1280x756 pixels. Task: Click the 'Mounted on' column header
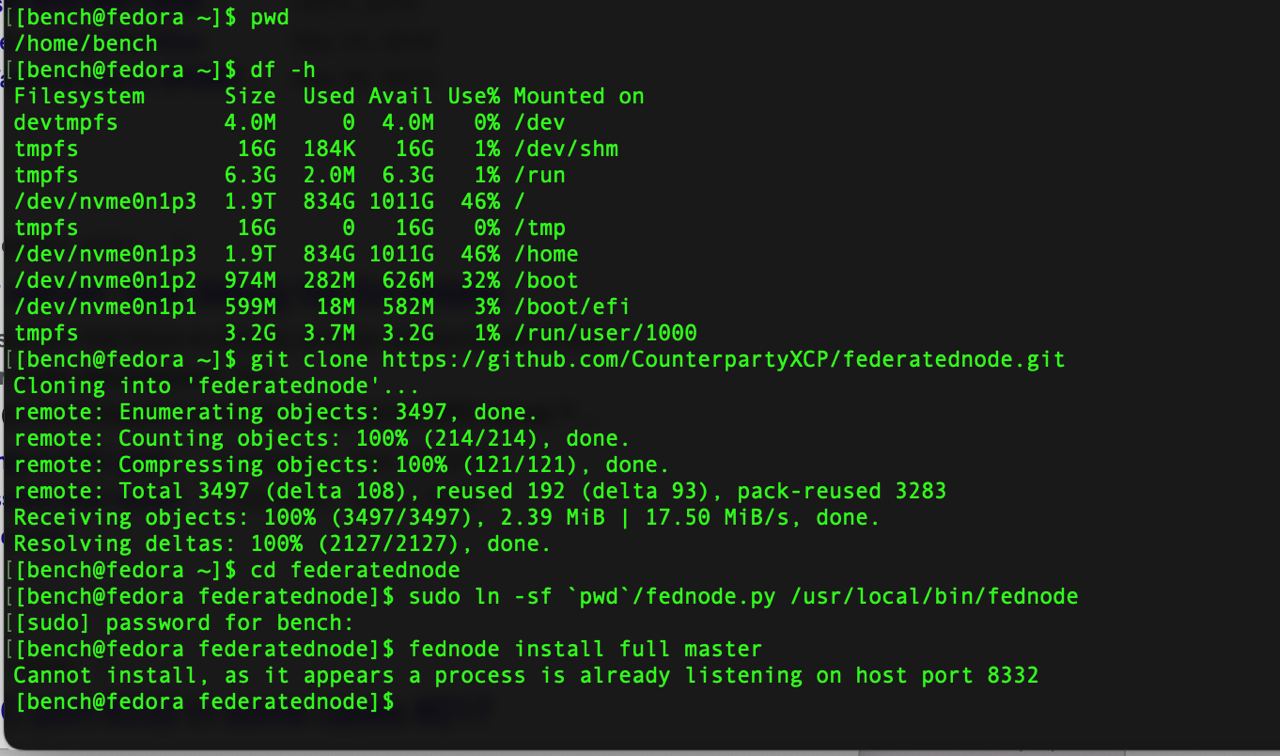click(x=579, y=97)
